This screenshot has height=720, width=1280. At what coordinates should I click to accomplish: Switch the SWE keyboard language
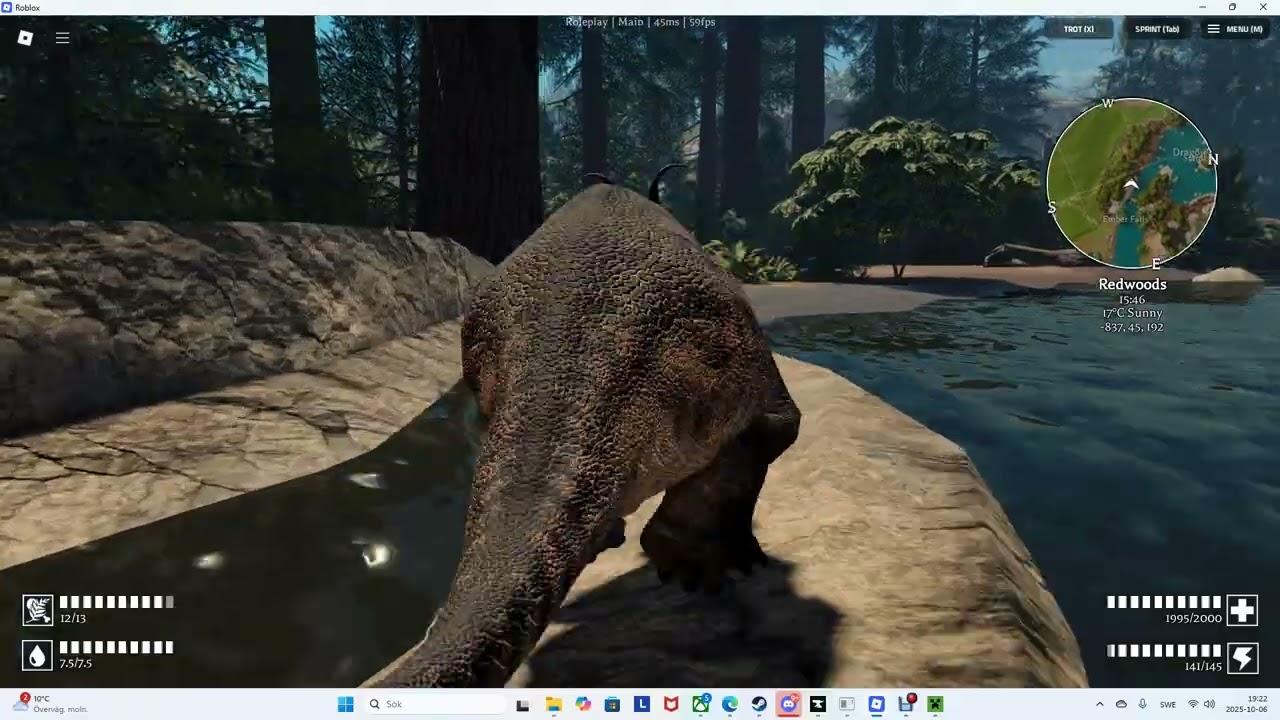pyautogui.click(x=1168, y=704)
